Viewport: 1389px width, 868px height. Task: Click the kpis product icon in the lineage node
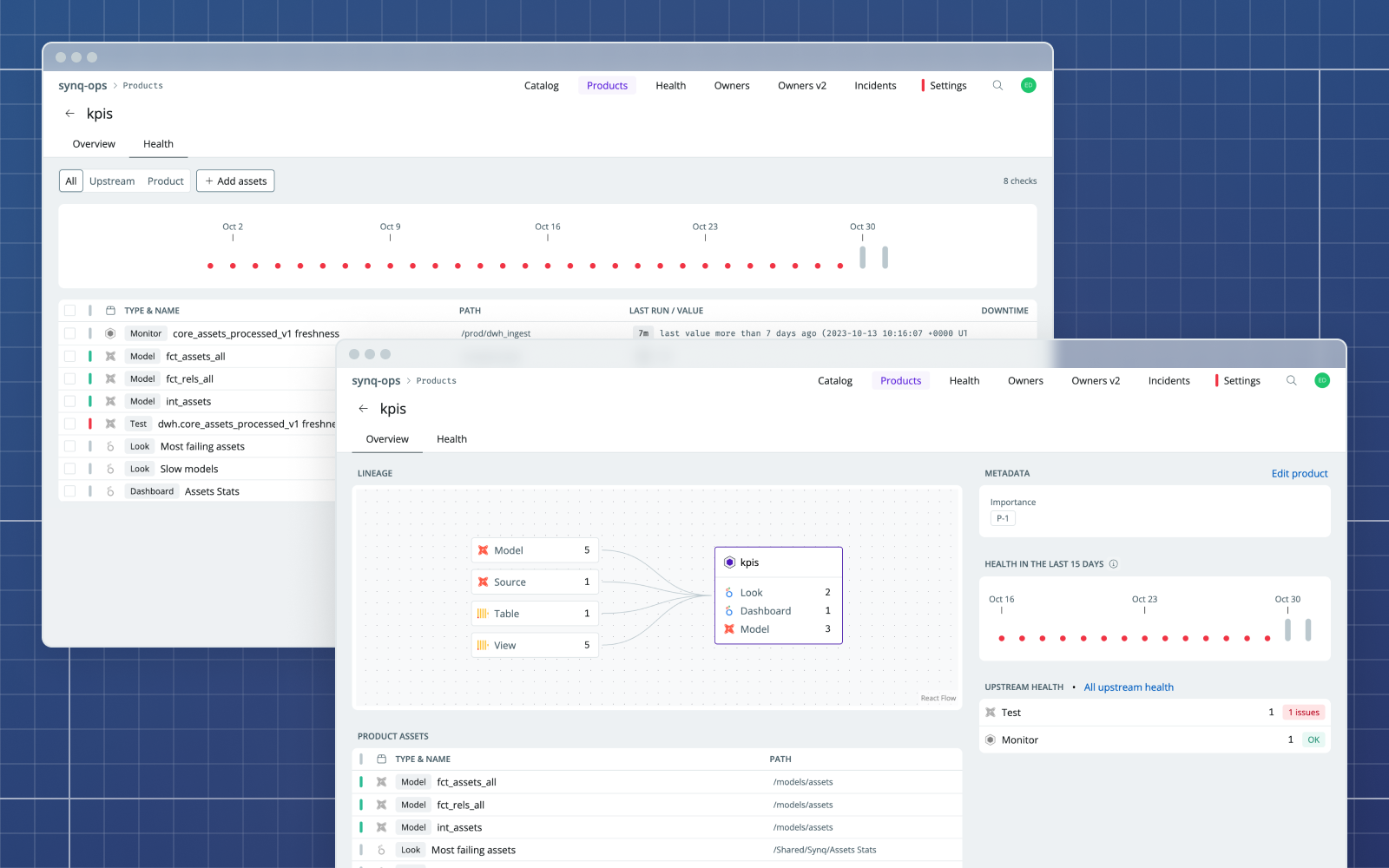pyautogui.click(x=730, y=562)
